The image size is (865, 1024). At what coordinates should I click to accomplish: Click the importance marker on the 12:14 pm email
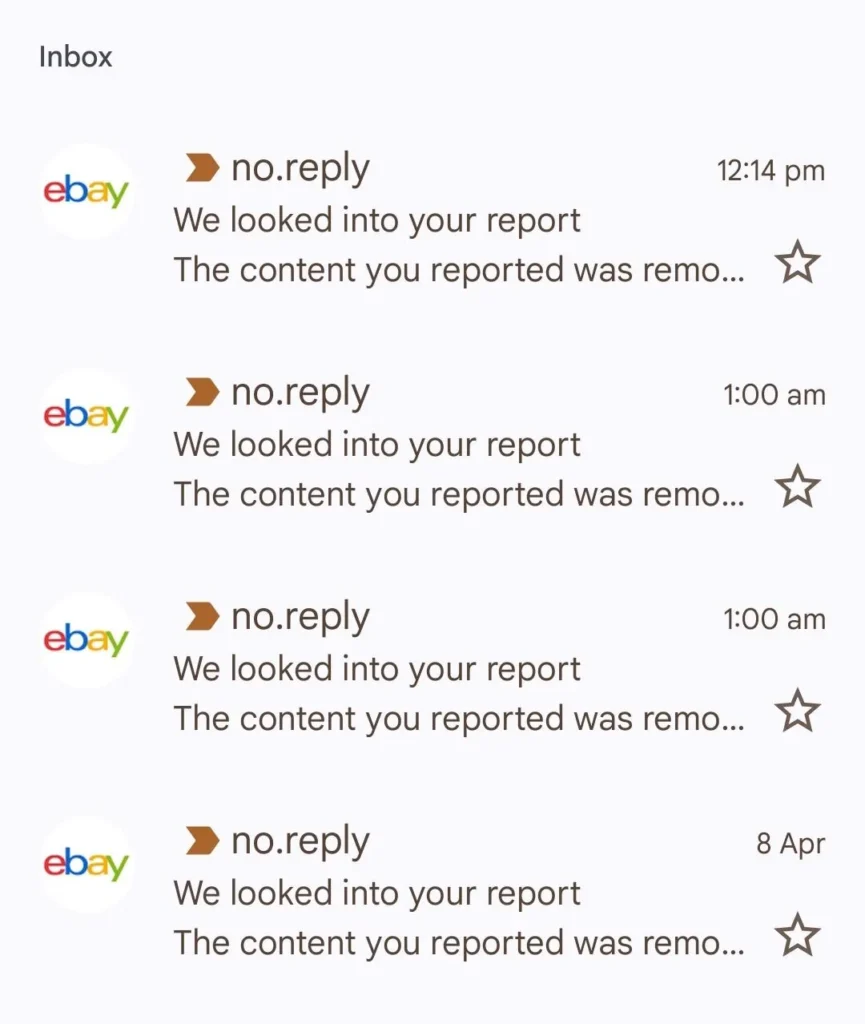(x=202, y=168)
